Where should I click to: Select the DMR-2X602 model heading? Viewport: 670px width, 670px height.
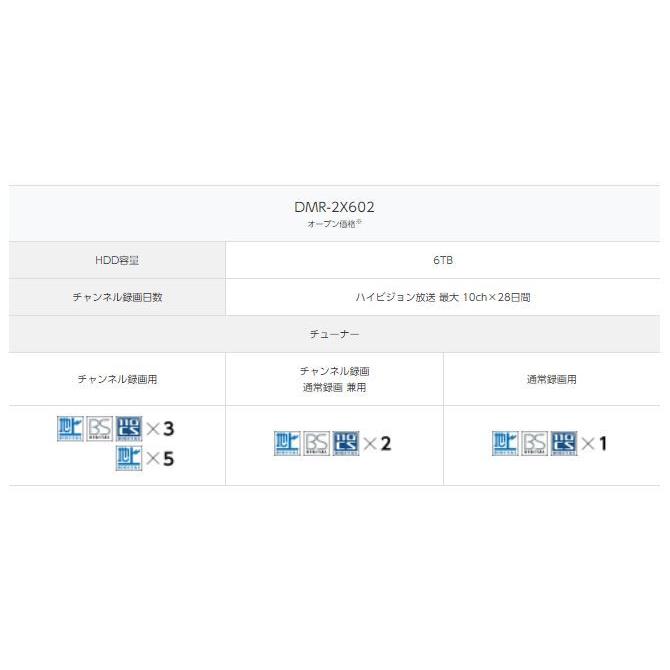(x=335, y=207)
